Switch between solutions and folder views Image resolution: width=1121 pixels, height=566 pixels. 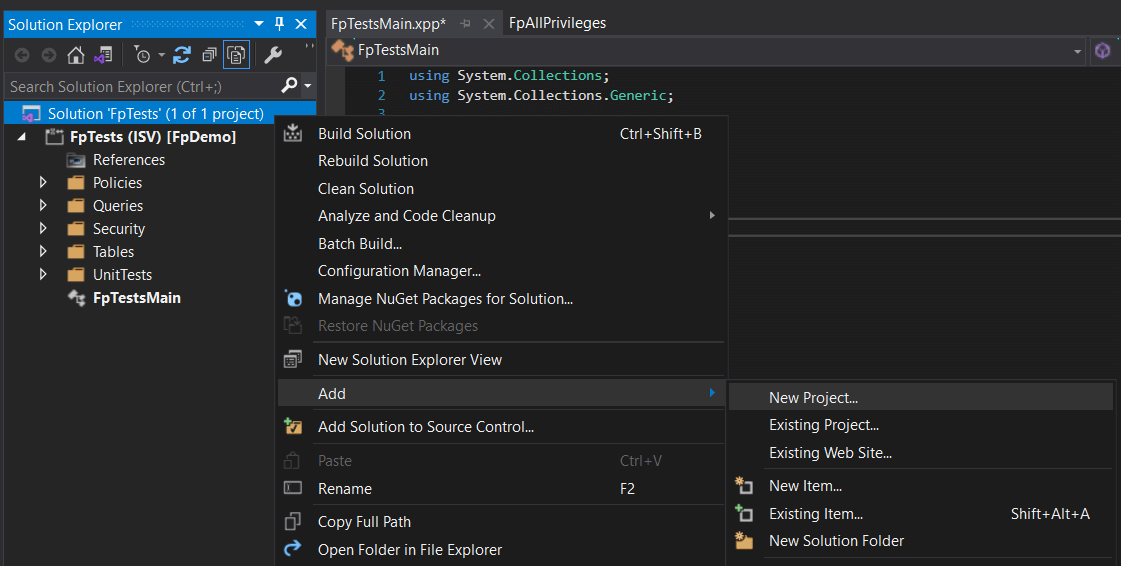104,55
